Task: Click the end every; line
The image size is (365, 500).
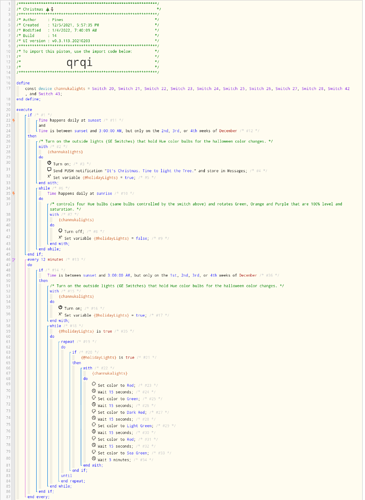Action: click(38, 497)
